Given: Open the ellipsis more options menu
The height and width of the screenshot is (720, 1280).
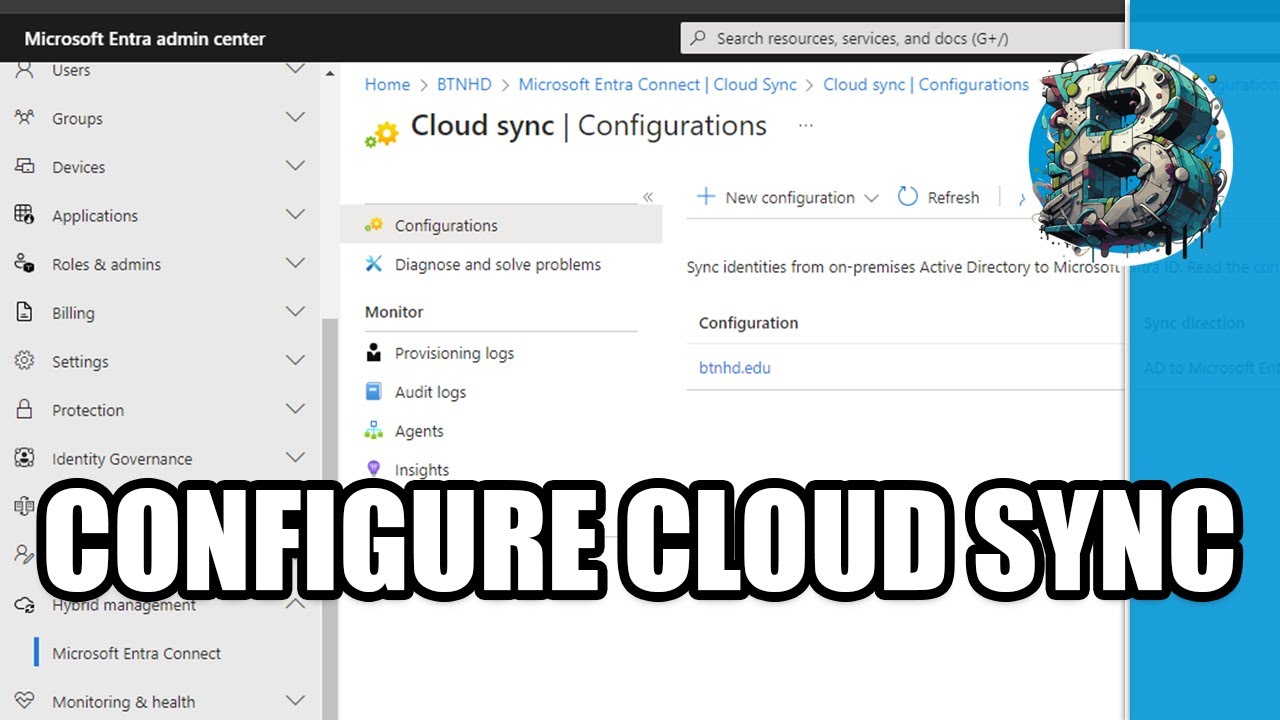Looking at the screenshot, I should [806, 126].
